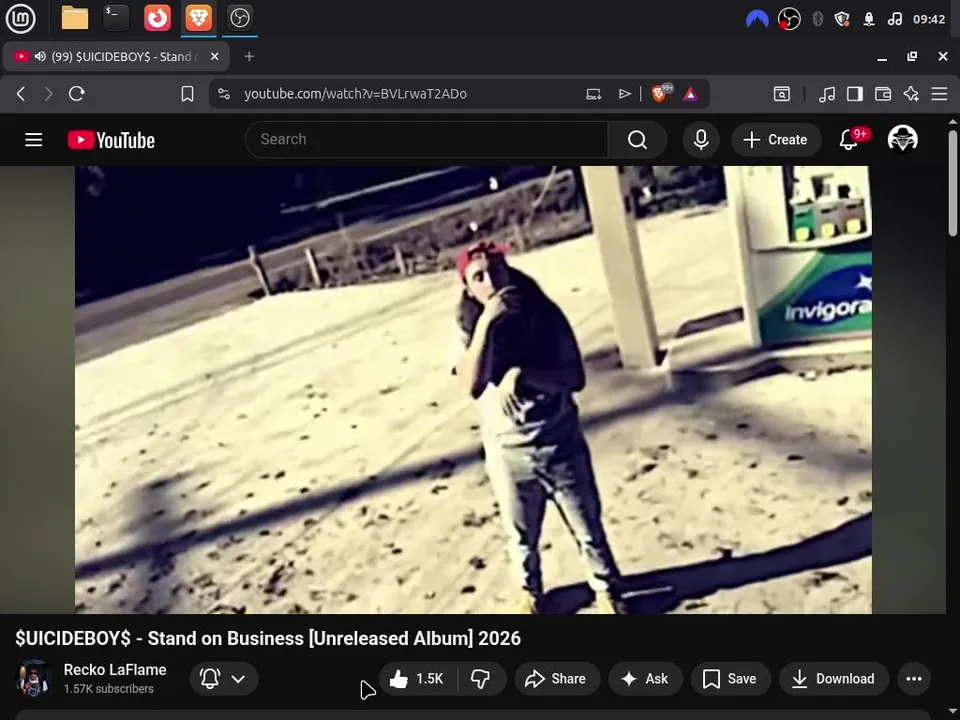
Task: Click the NordVPN tray icon
Action: (757, 20)
